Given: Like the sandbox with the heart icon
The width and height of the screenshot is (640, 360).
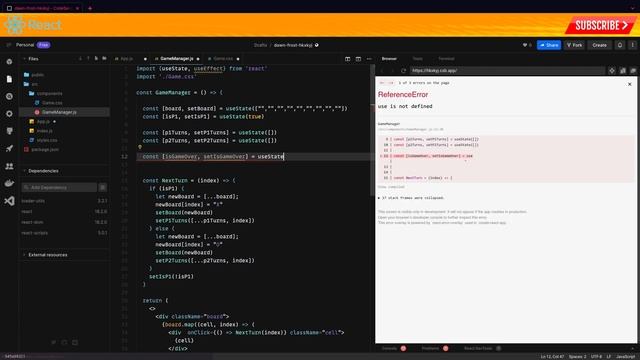Looking at the screenshot, I should (525, 45).
